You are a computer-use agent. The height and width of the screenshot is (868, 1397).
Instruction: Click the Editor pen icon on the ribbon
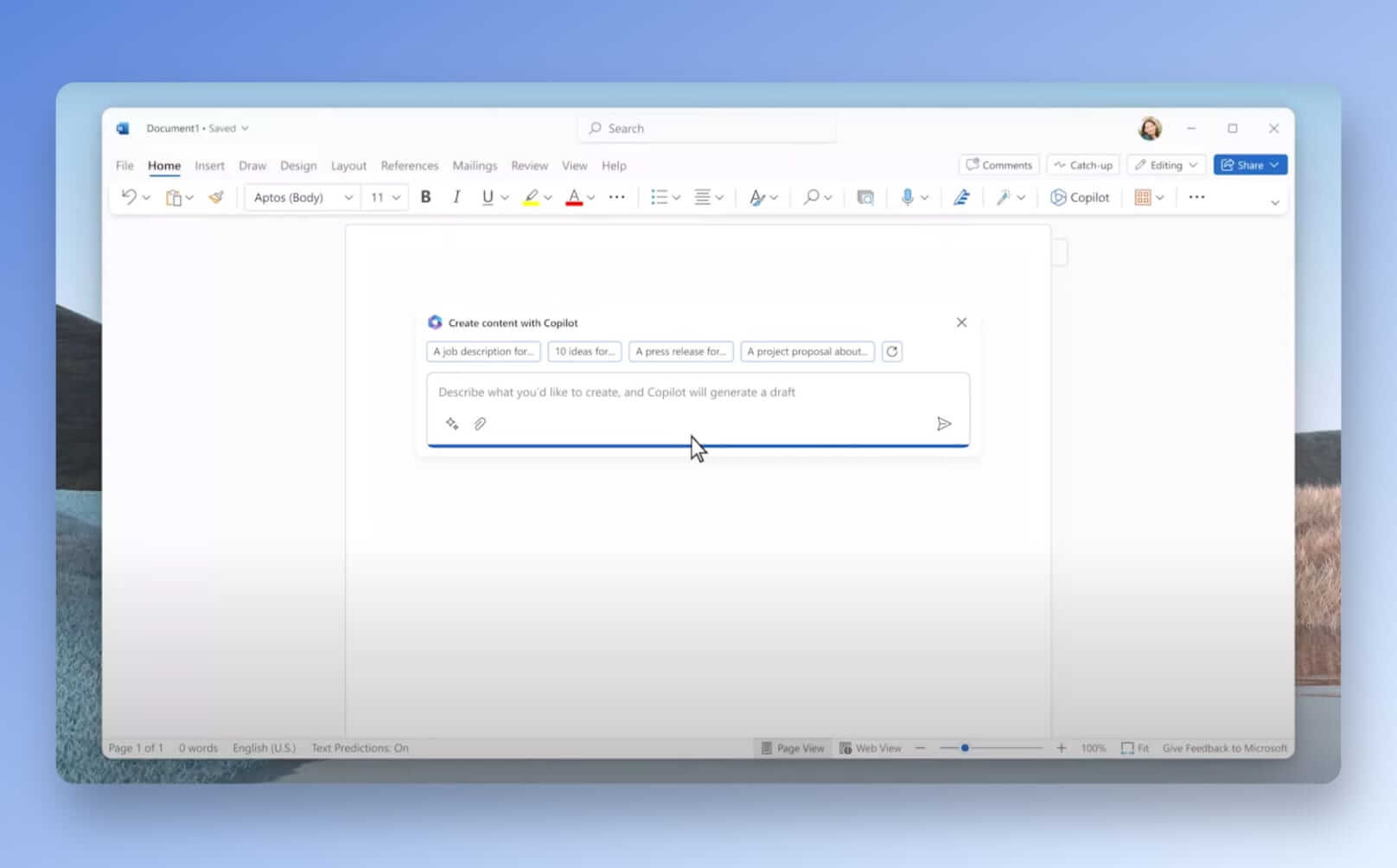coord(960,197)
